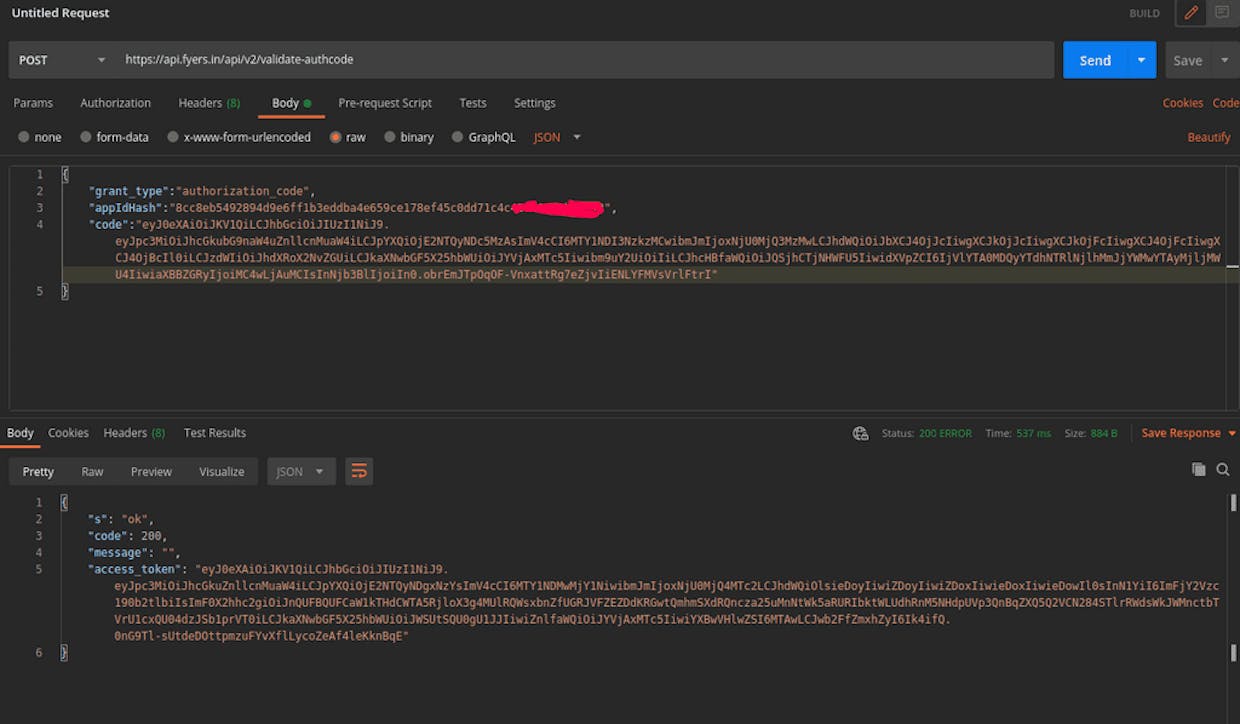The height and width of the screenshot is (724, 1240).
Task: Collapse response JSON at line 1
Action: pyautogui.click(x=64, y=502)
